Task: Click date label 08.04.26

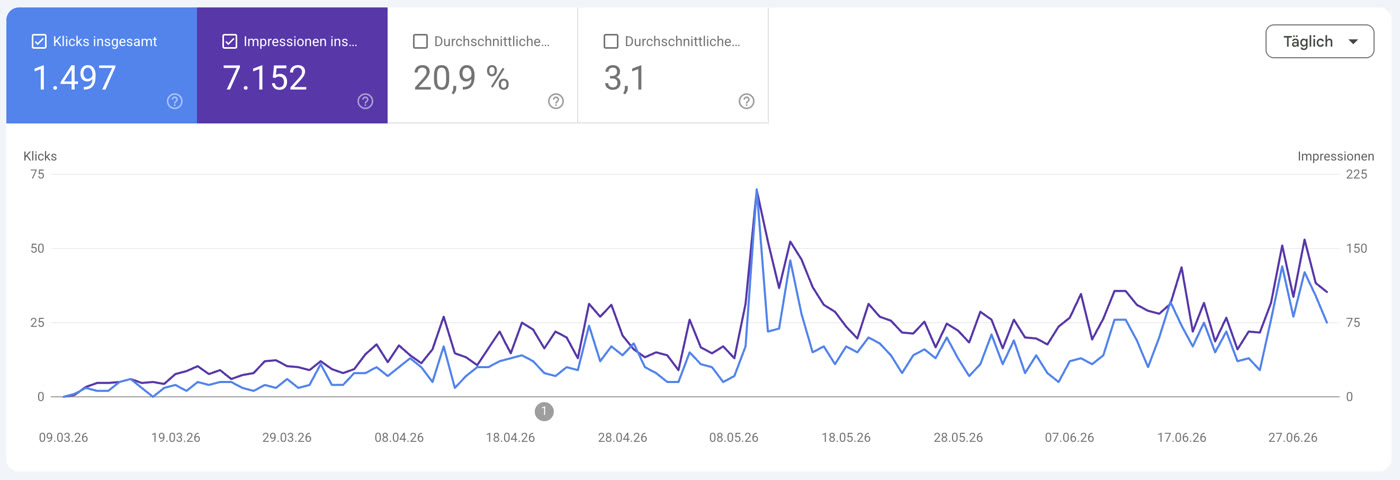Action: tap(399, 438)
